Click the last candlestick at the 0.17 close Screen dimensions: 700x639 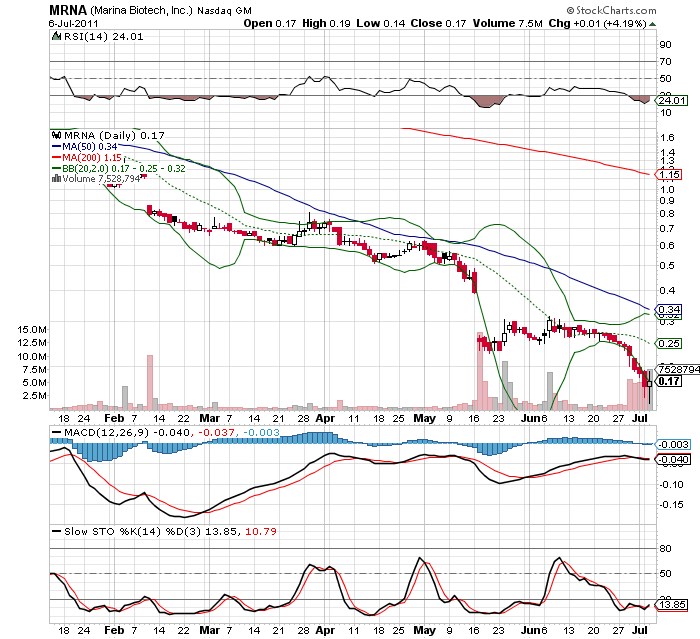pos(650,384)
